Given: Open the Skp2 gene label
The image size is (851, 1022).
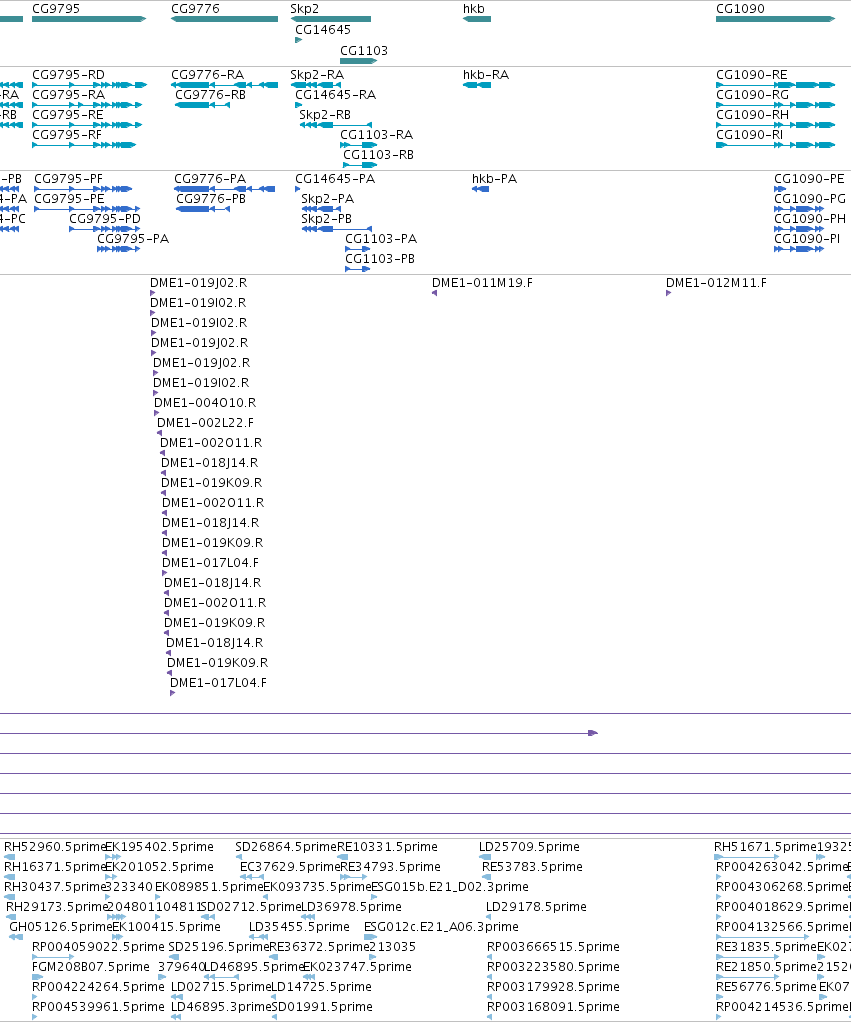Looking at the screenshot, I should point(304,9).
